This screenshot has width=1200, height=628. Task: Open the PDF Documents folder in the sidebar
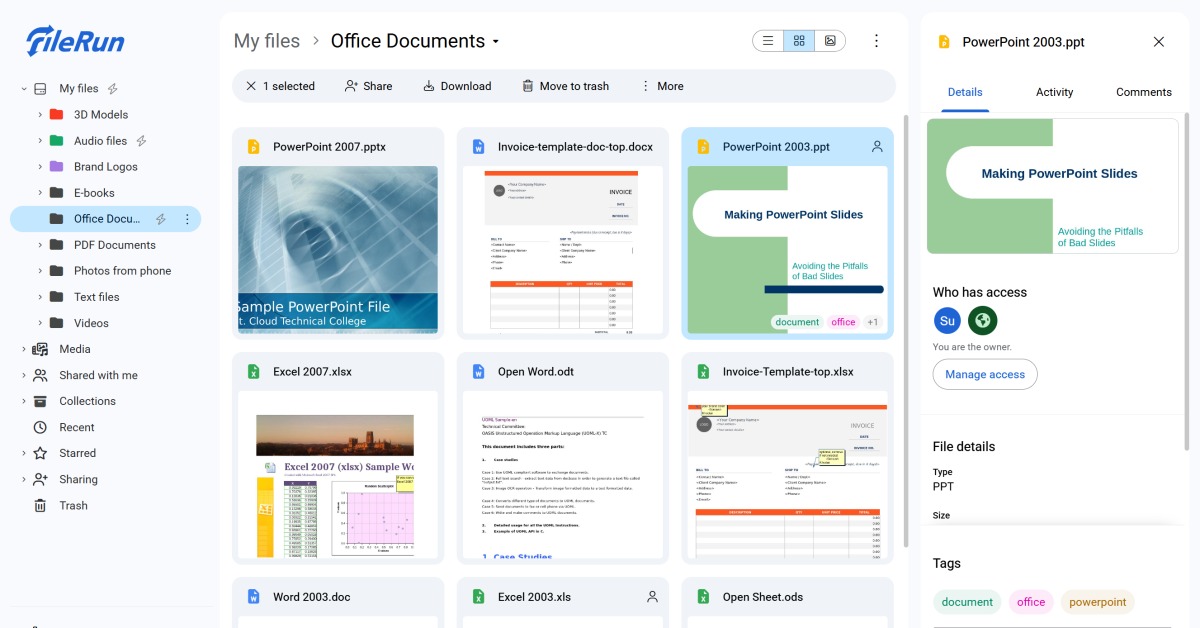tap(115, 245)
